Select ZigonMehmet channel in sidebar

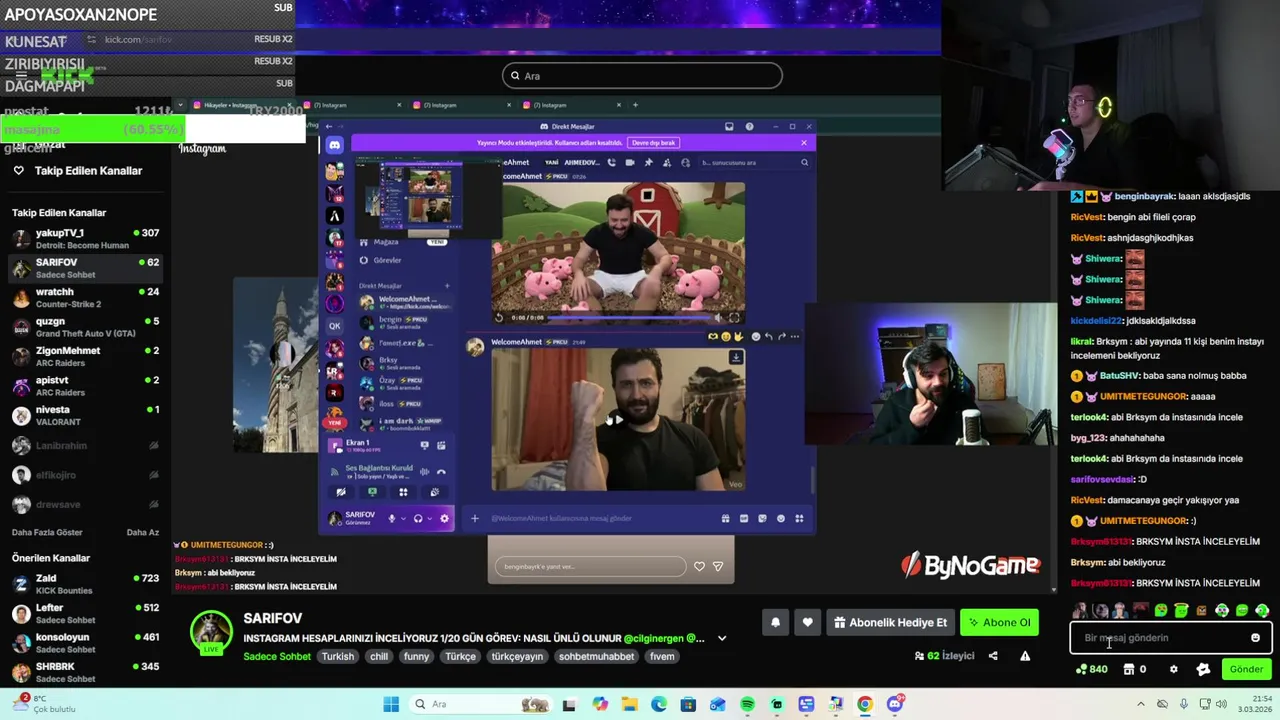85,356
